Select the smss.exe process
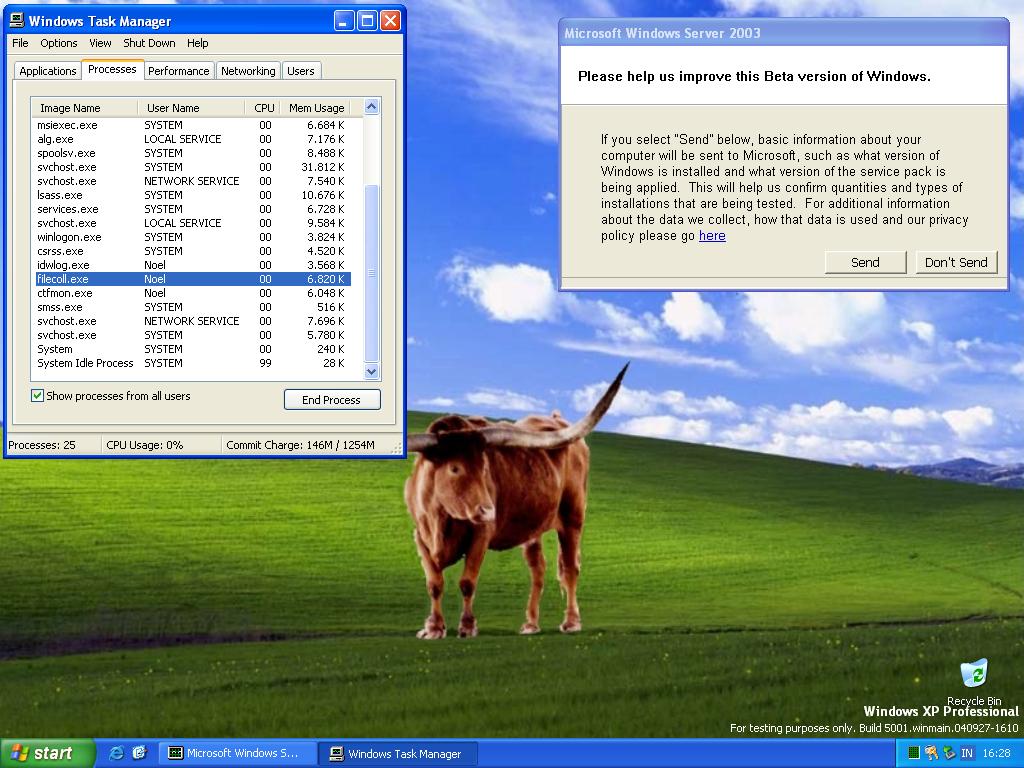This screenshot has height=768, width=1024. (193, 307)
